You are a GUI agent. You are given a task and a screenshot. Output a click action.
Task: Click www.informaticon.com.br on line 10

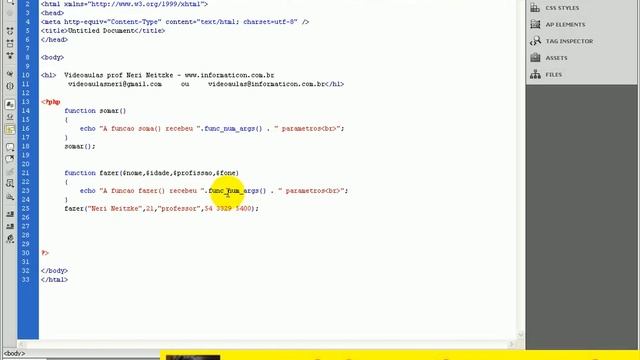229,76
